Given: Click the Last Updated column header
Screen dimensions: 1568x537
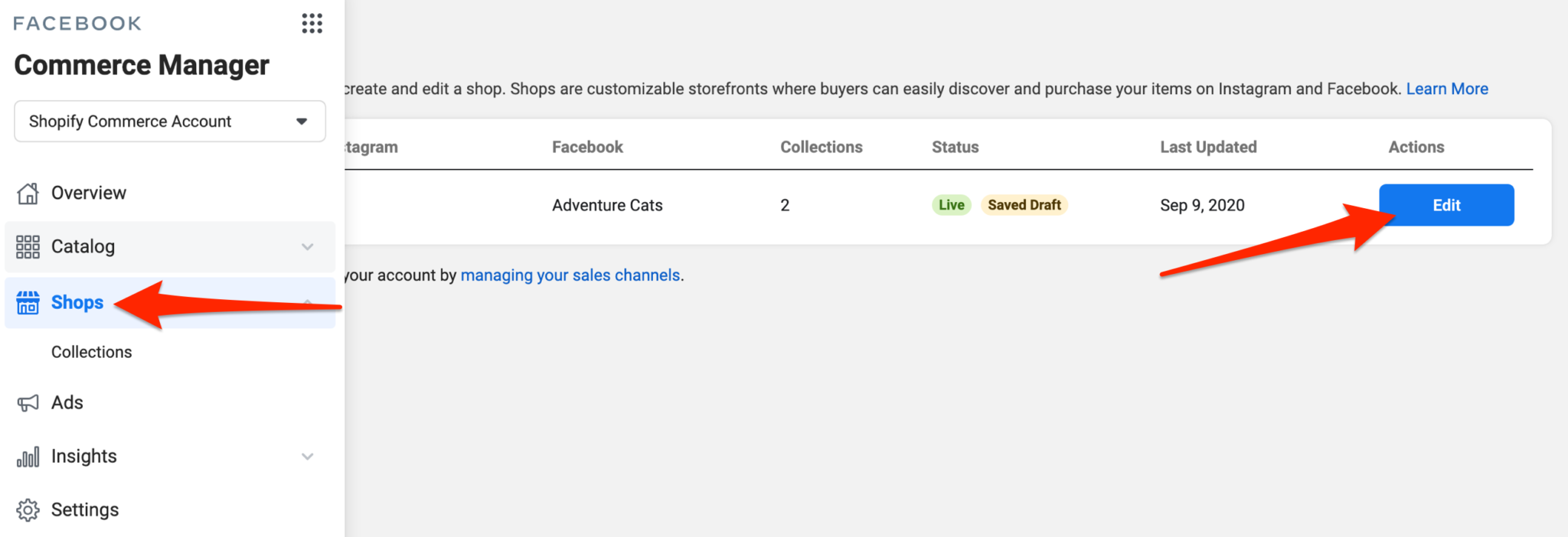Looking at the screenshot, I should coord(1208,147).
